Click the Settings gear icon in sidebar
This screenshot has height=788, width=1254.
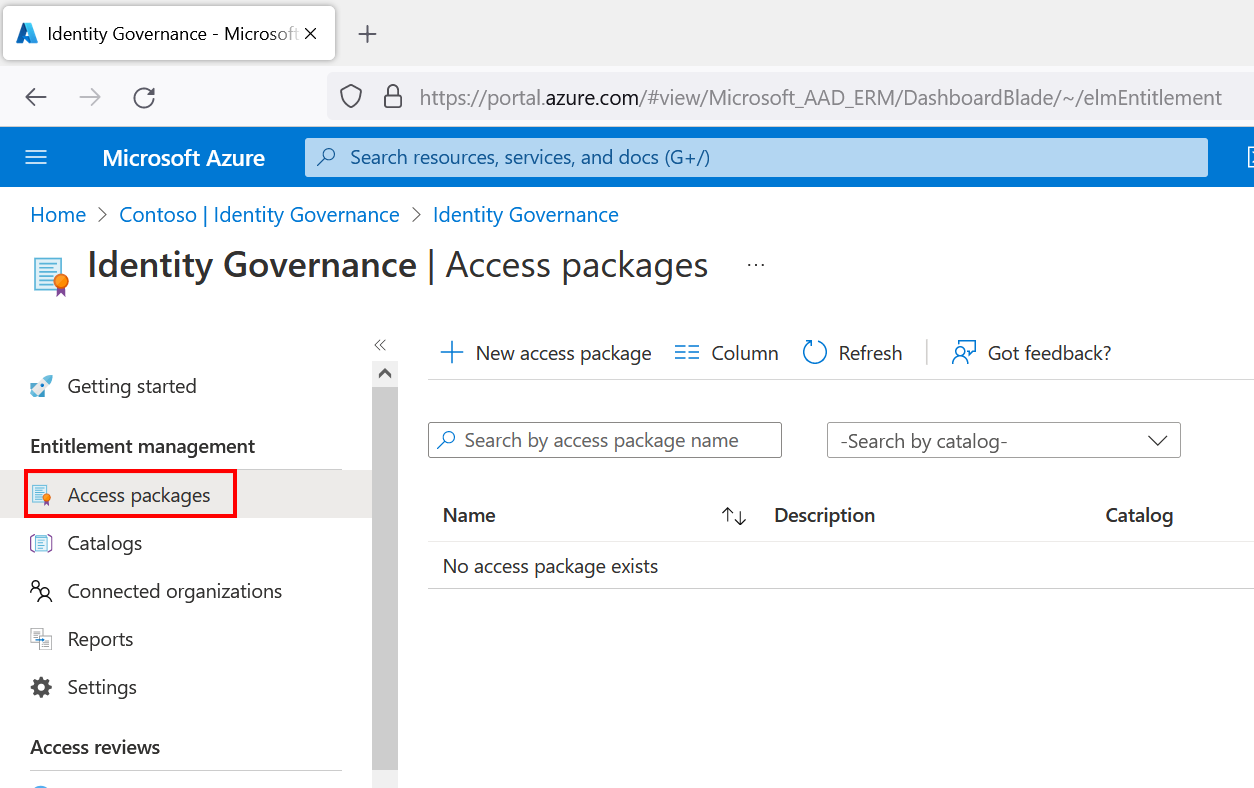(x=41, y=687)
